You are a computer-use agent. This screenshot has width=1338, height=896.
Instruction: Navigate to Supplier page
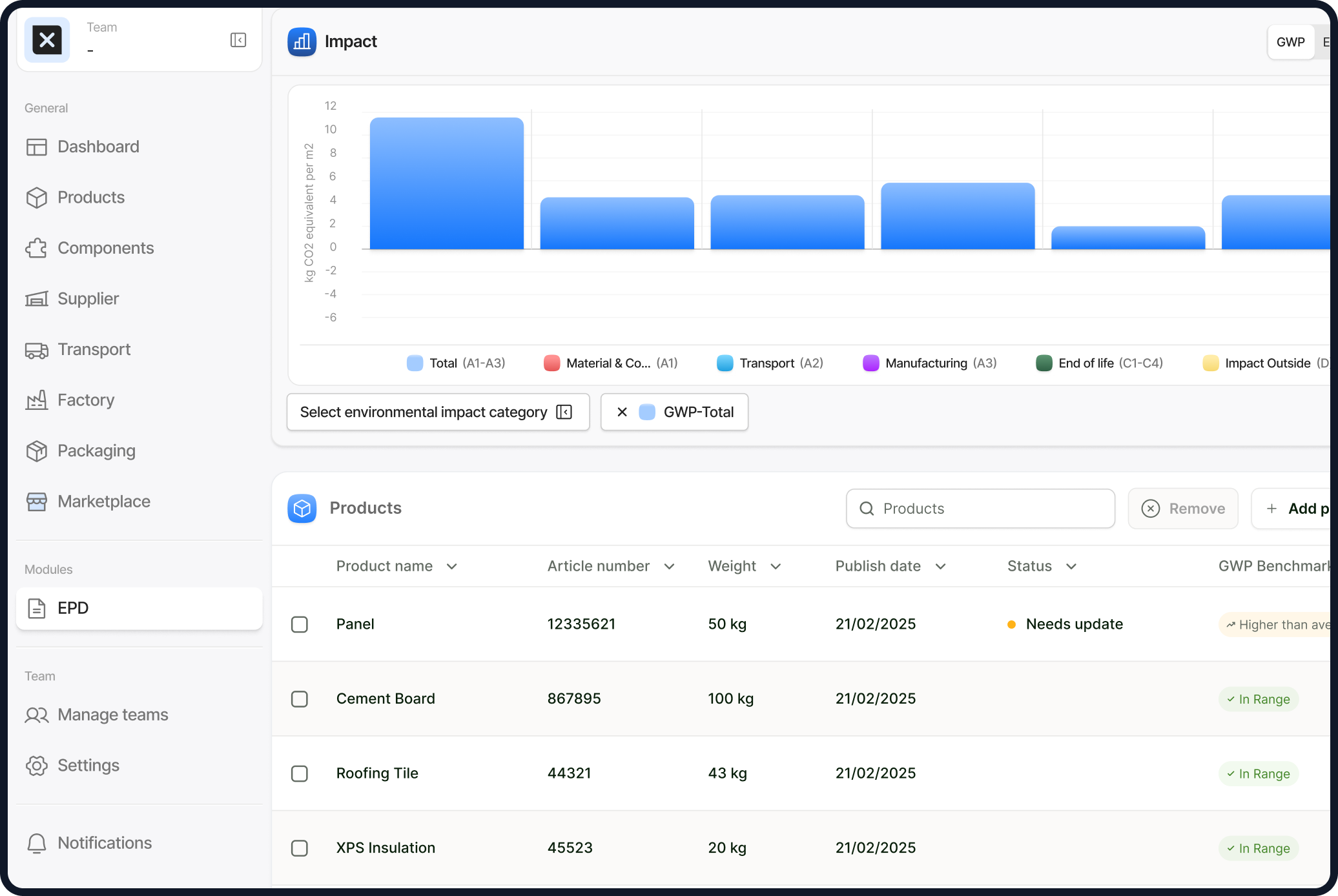(x=87, y=298)
